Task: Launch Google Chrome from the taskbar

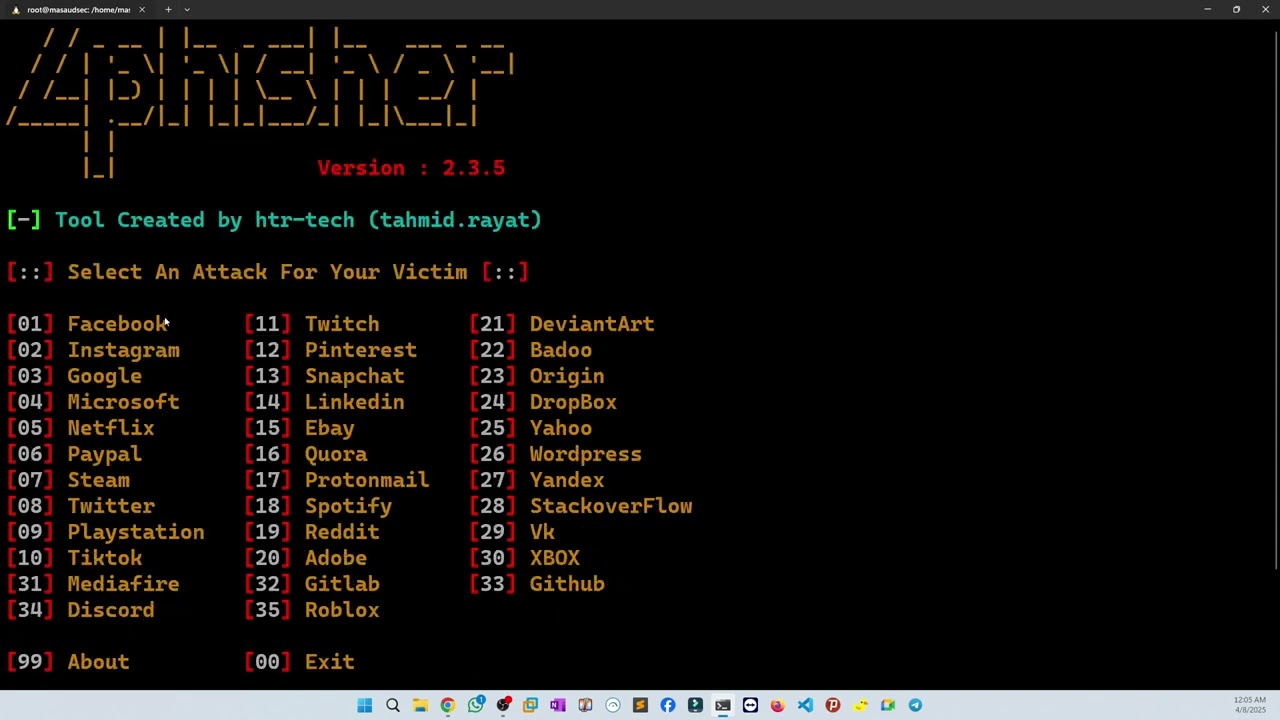Action: (x=448, y=705)
